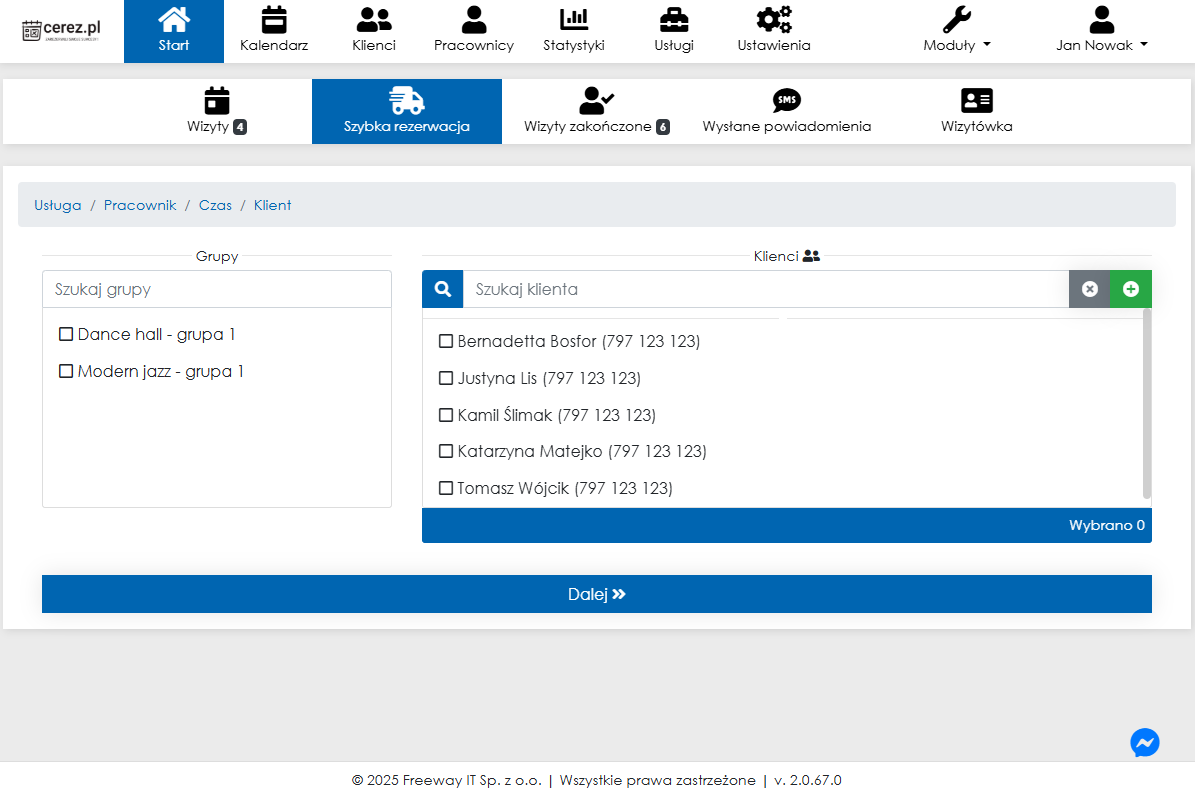Check the Dance hall - grupa 1 checkbox
Viewport: 1195px width, 796px height.
66,334
